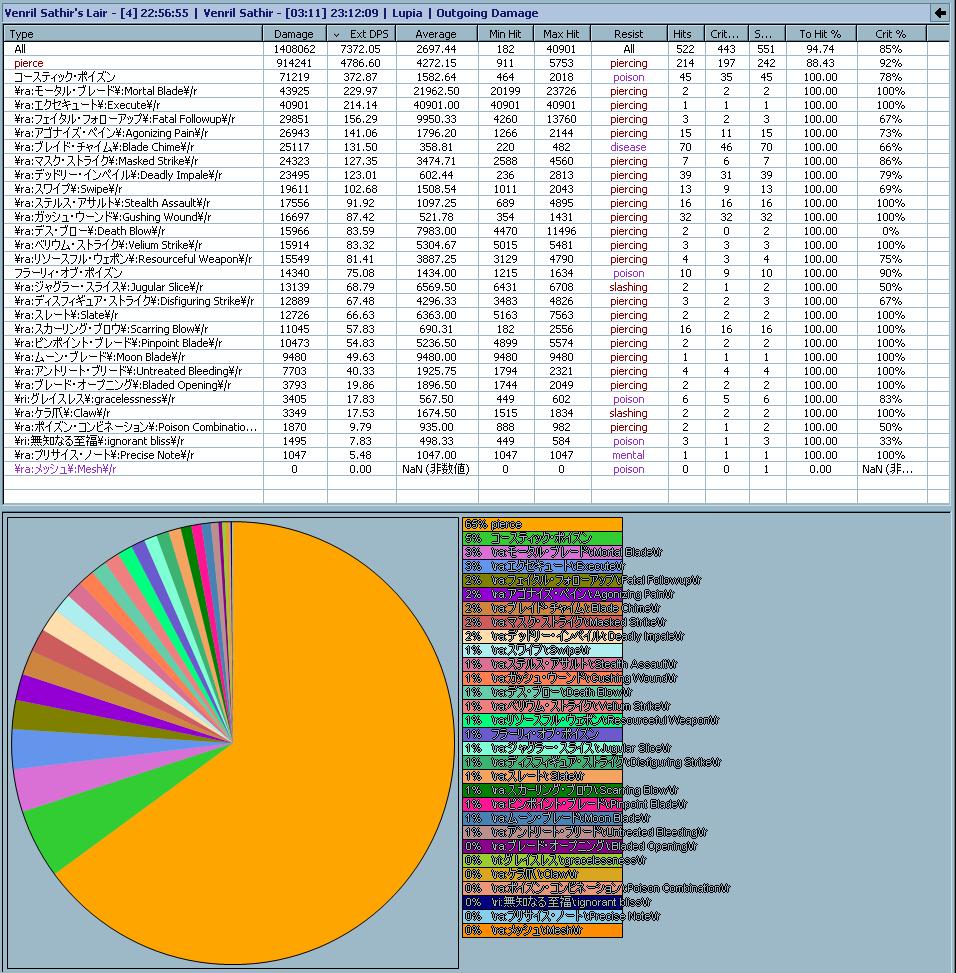Click the 1408062 total damage cell
This screenshot has width=956, height=973.
tap(295, 49)
